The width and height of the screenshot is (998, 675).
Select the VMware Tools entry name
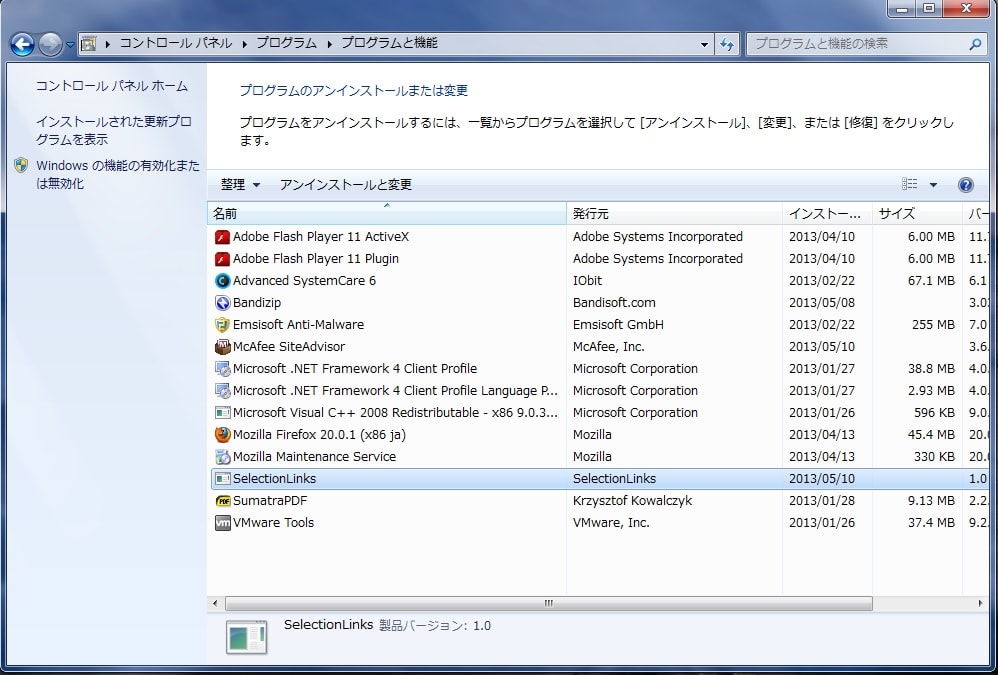[273, 522]
